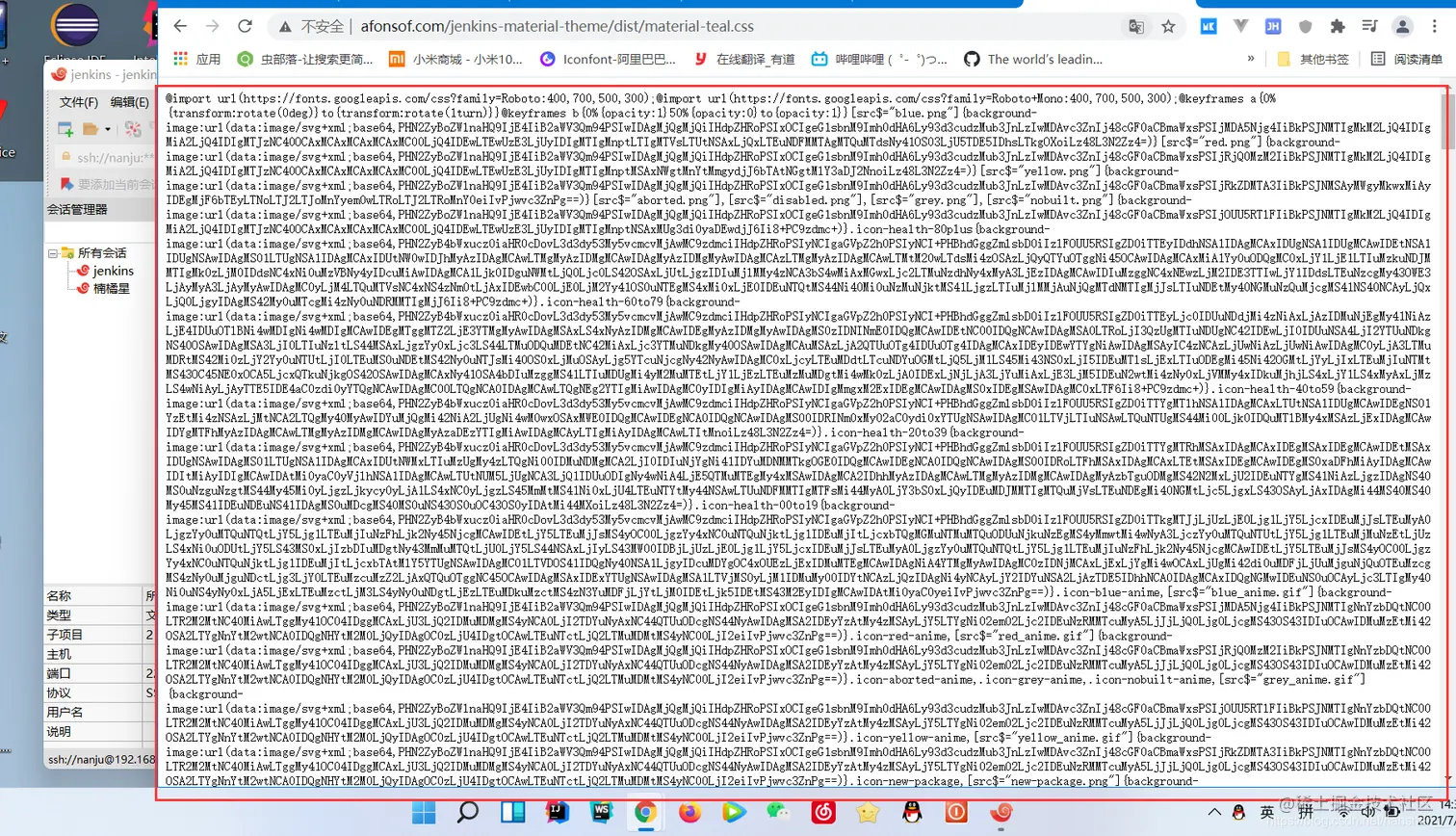This screenshot has height=836, width=1456.
Task: Expand the arrow beside the folder toolbar icon
Action: point(106,129)
